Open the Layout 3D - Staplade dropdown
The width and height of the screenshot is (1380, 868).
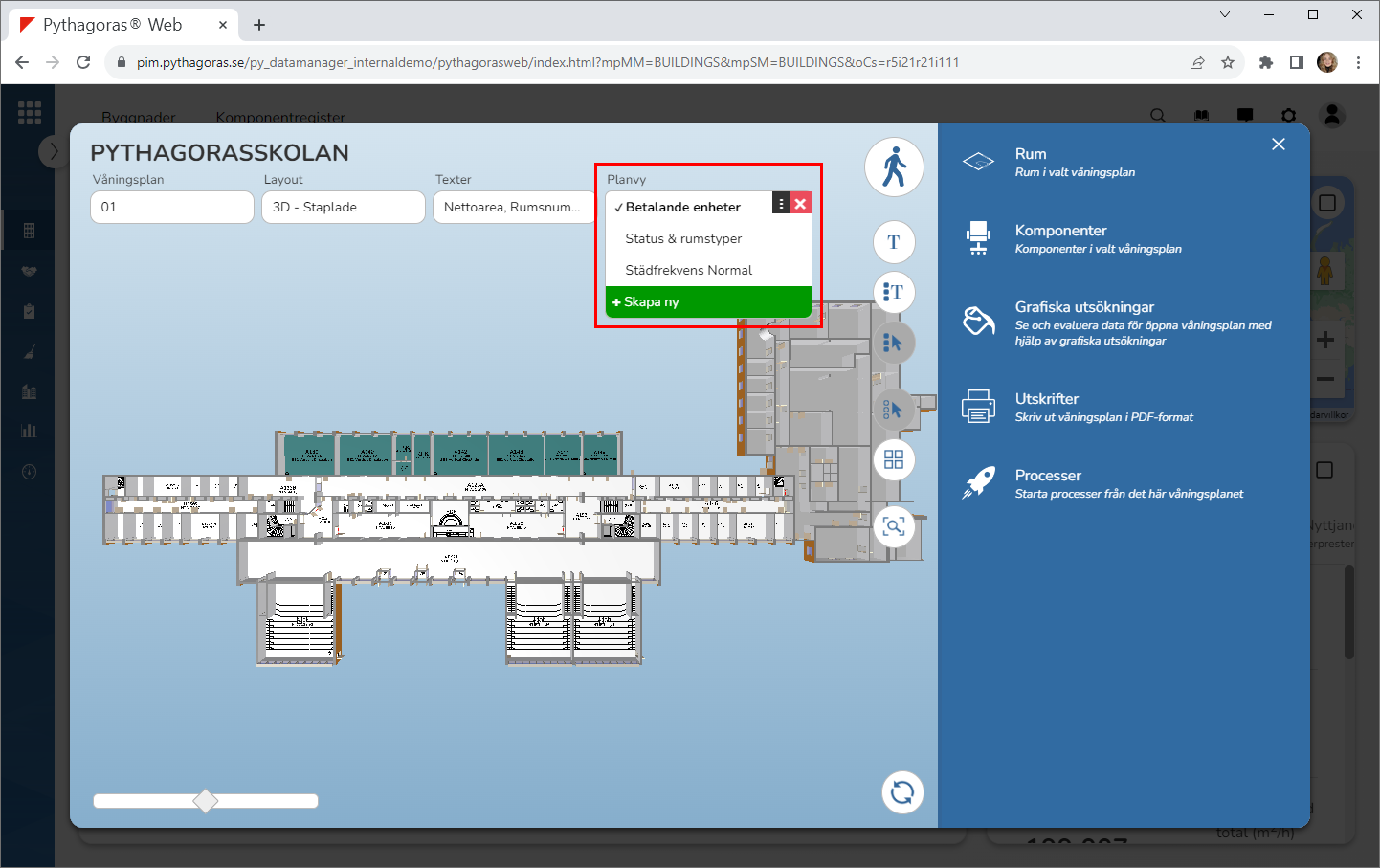[x=343, y=207]
